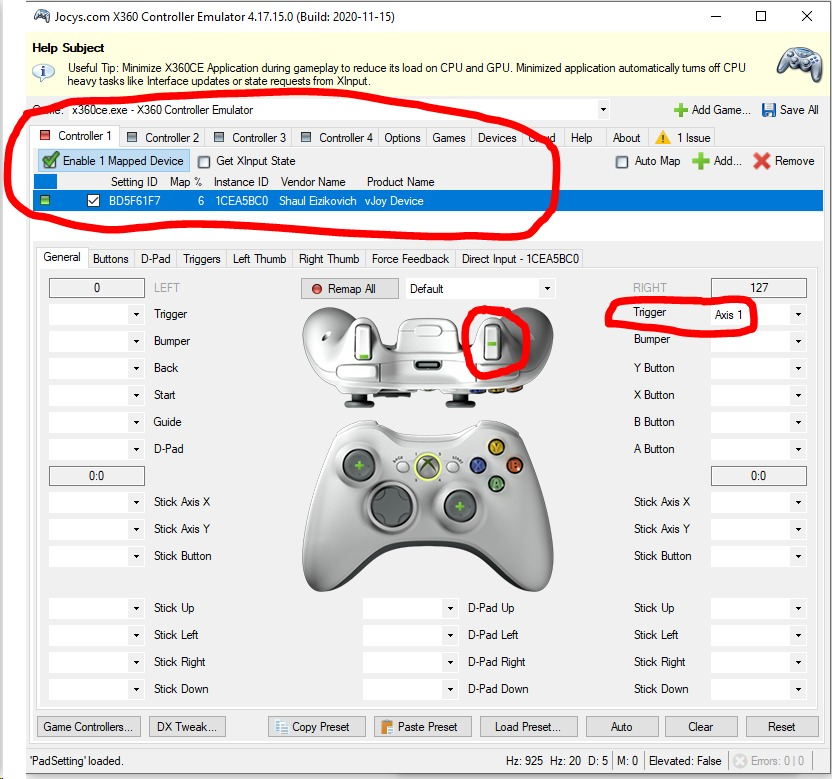Open the Direct Input - 1CEA5BC0 tab

coord(520,258)
